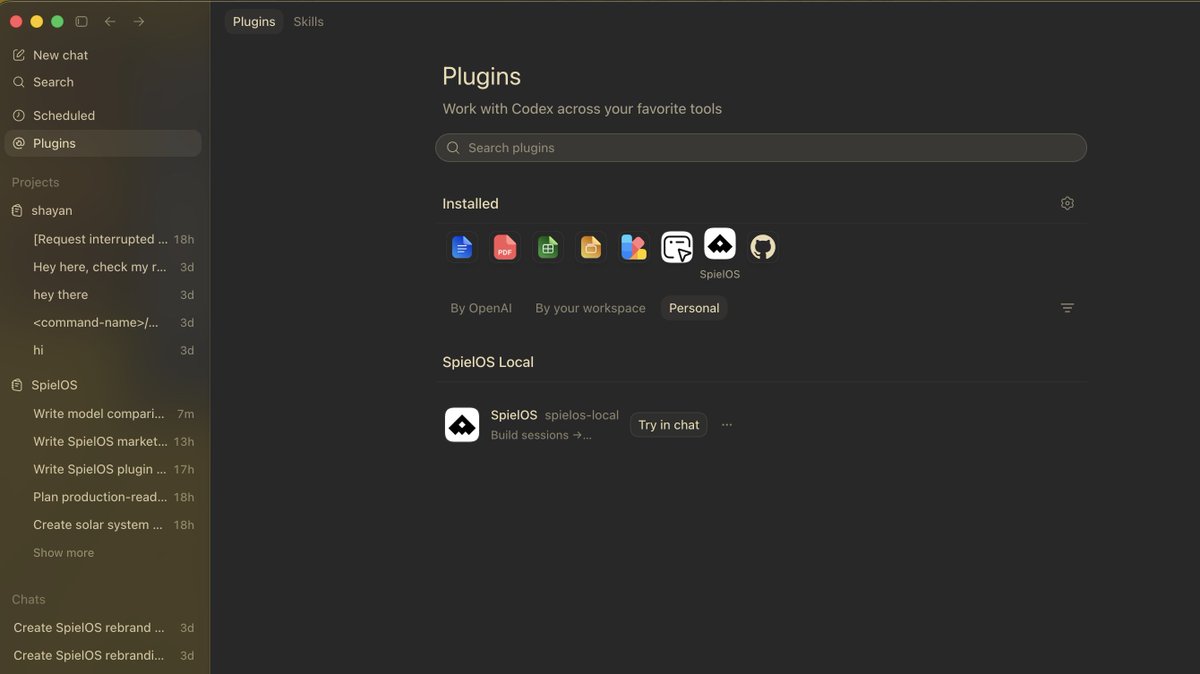Open plugin settings gear next to Installed
This screenshot has height=674, width=1200.
tap(1067, 203)
